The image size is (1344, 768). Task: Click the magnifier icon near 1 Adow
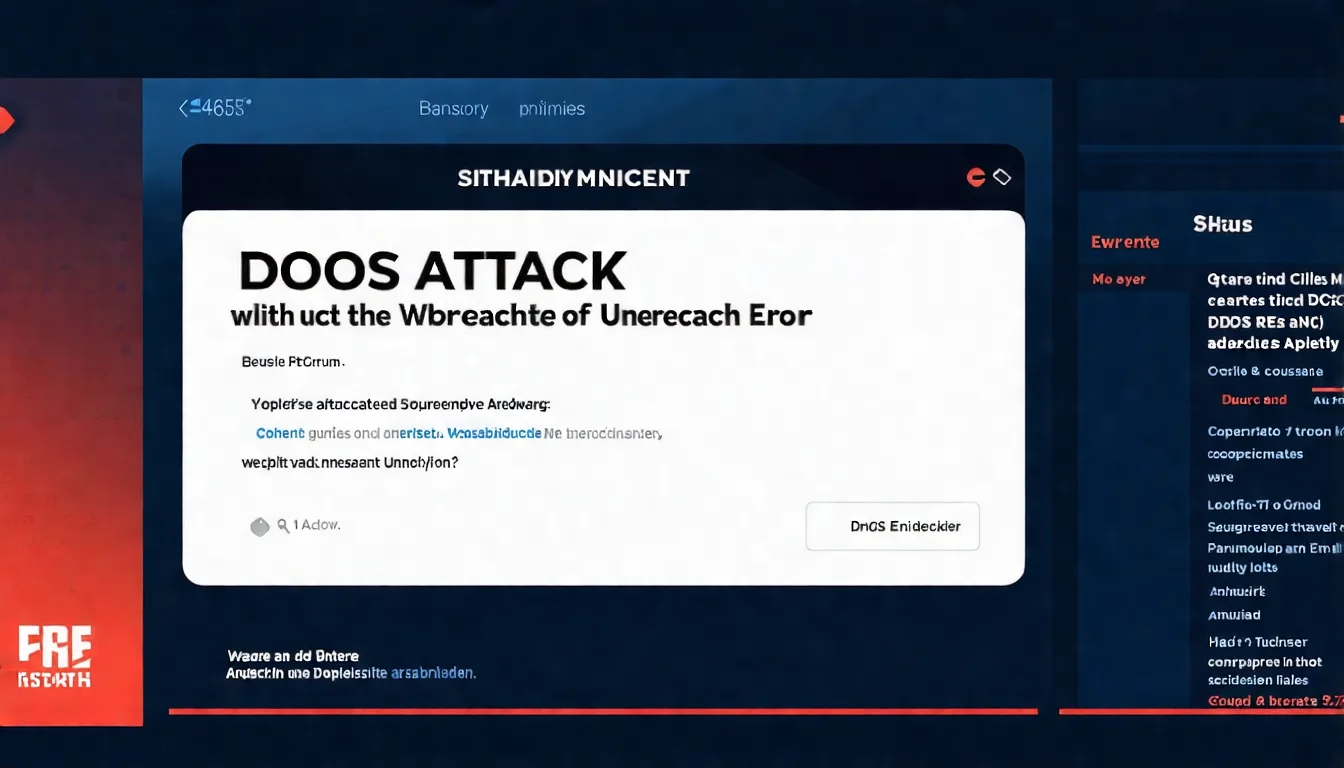(284, 524)
